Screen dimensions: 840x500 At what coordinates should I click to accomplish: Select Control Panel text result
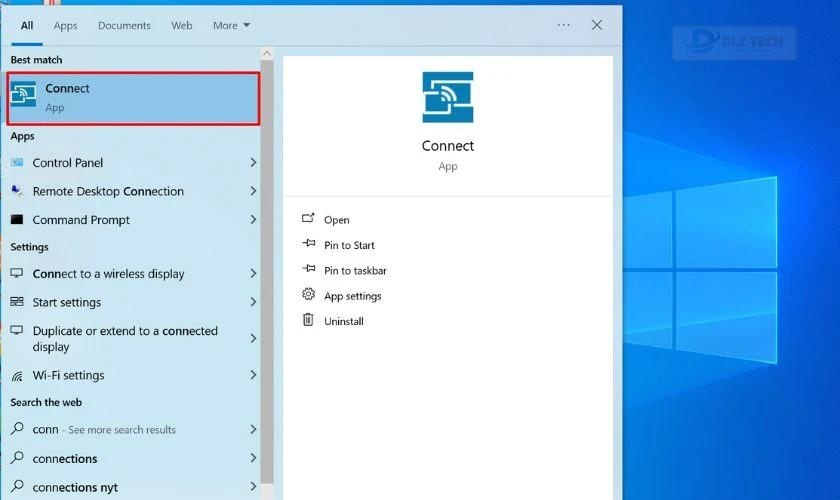click(x=68, y=162)
